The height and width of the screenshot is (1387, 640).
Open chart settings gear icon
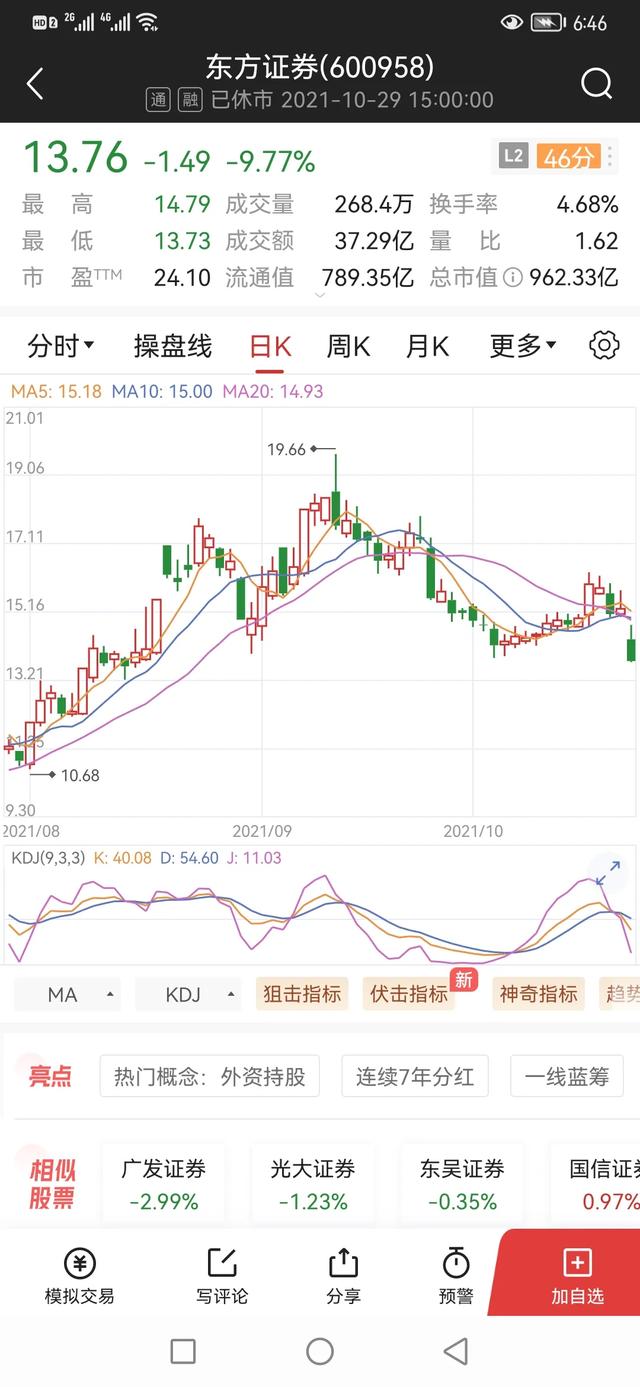point(604,346)
